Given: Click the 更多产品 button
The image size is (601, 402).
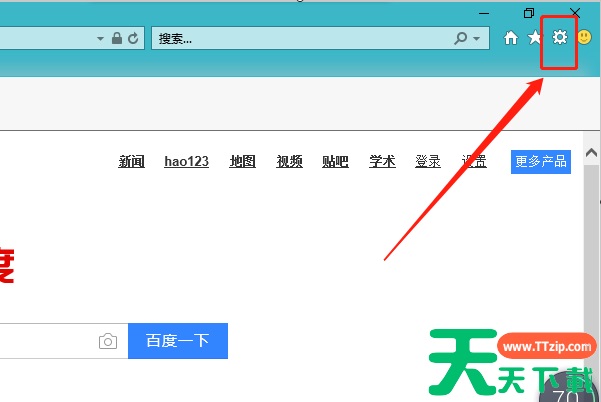Looking at the screenshot, I should [x=541, y=162].
